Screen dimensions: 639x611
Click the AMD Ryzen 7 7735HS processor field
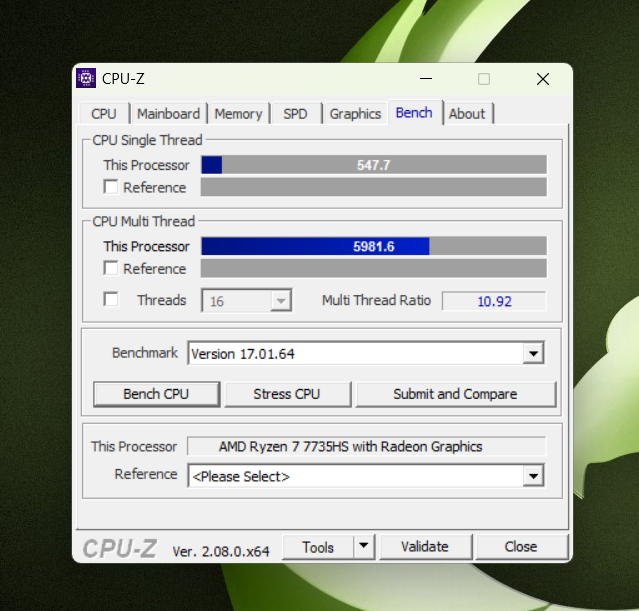click(366, 446)
